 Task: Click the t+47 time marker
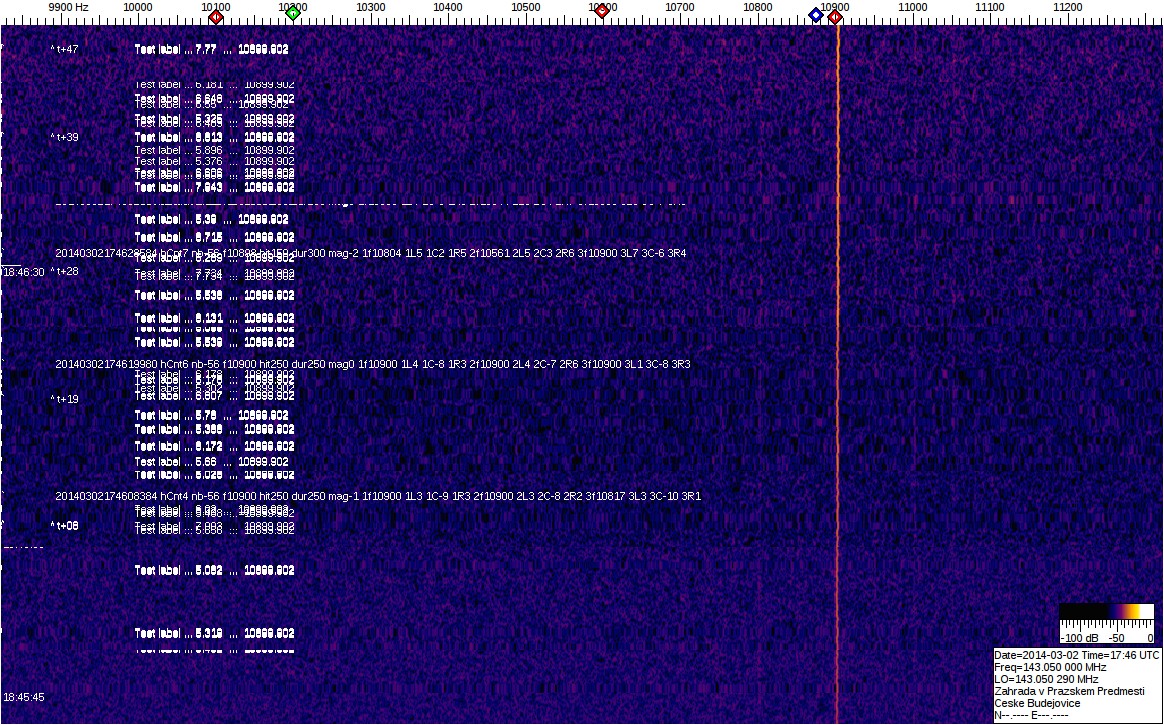(x=65, y=49)
